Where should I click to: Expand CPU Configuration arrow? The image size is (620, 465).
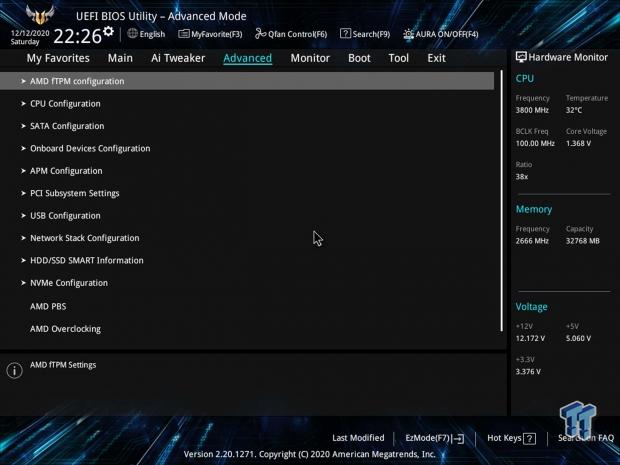pyautogui.click(x=23, y=104)
